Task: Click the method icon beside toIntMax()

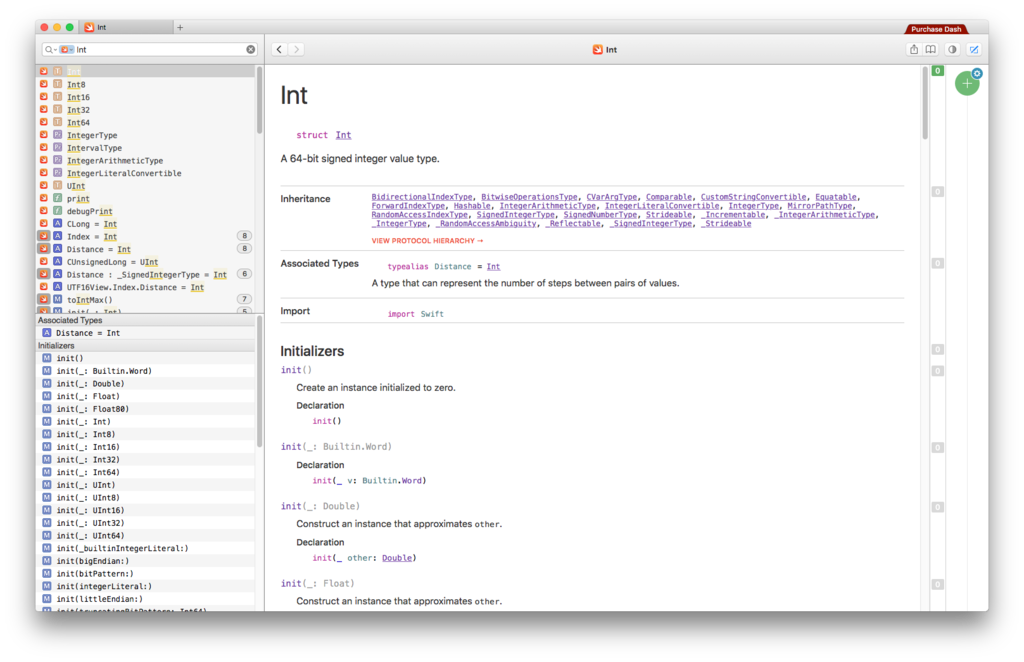Action: click(57, 300)
